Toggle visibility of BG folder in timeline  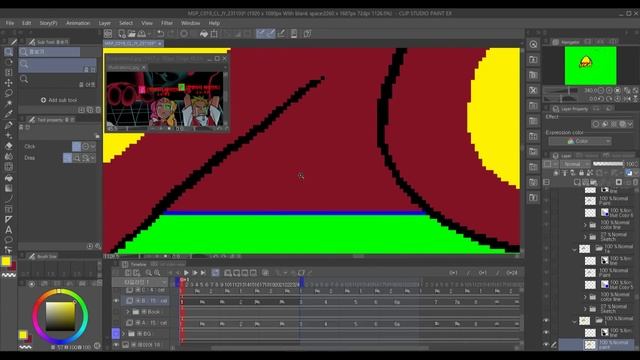click(116, 334)
